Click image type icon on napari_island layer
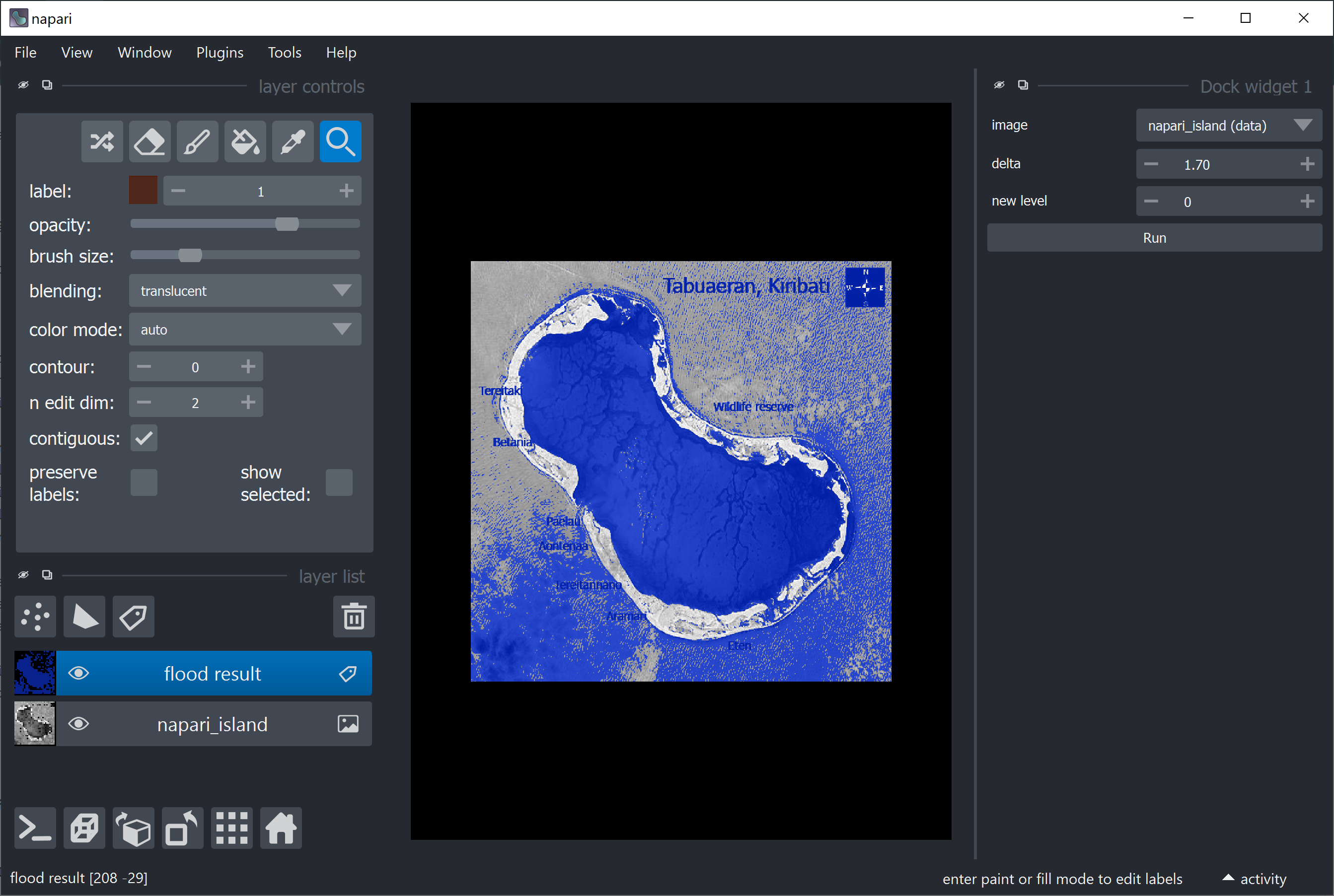Image resolution: width=1334 pixels, height=896 pixels. tap(348, 724)
